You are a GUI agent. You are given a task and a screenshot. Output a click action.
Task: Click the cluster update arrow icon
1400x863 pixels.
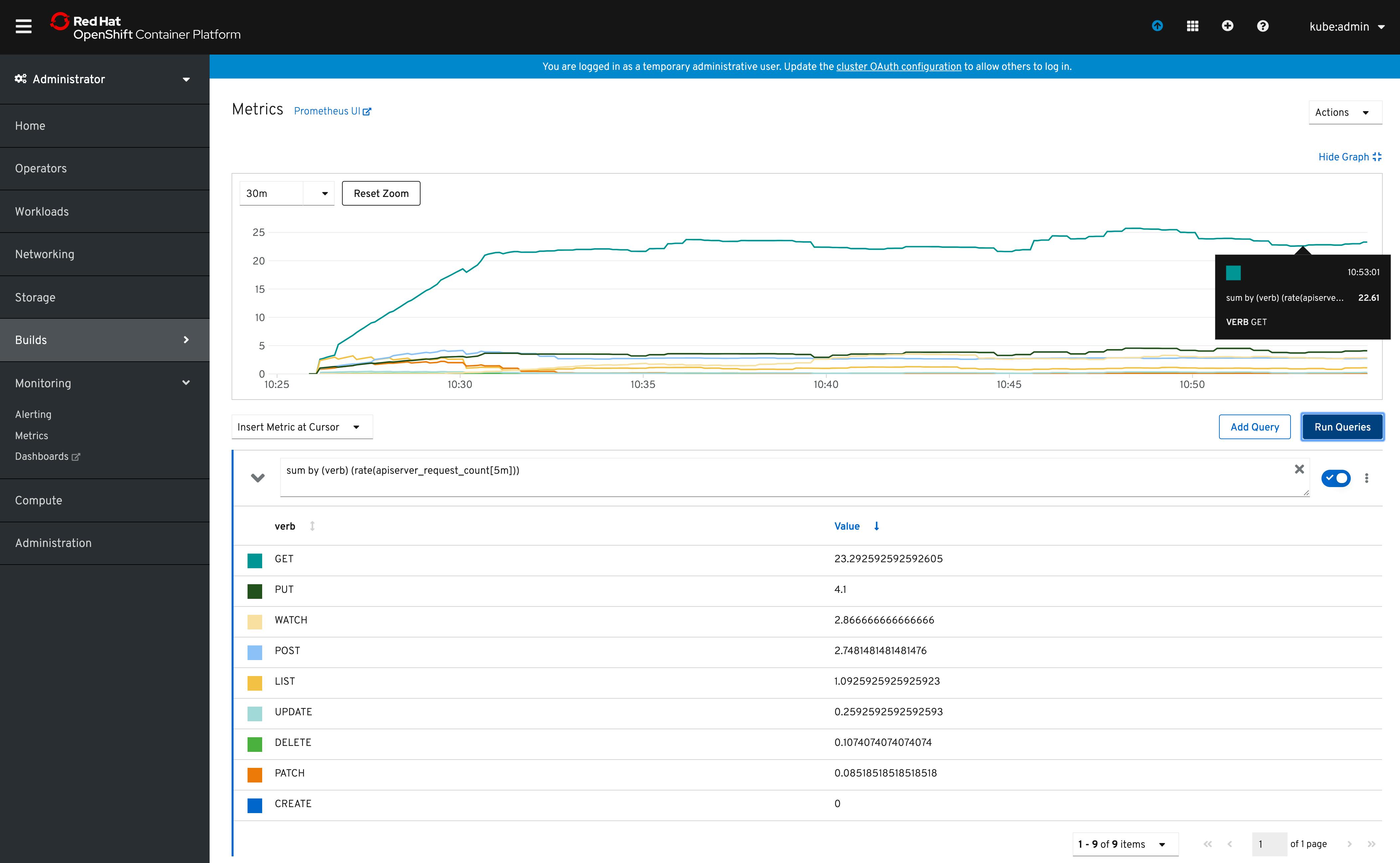(1157, 26)
